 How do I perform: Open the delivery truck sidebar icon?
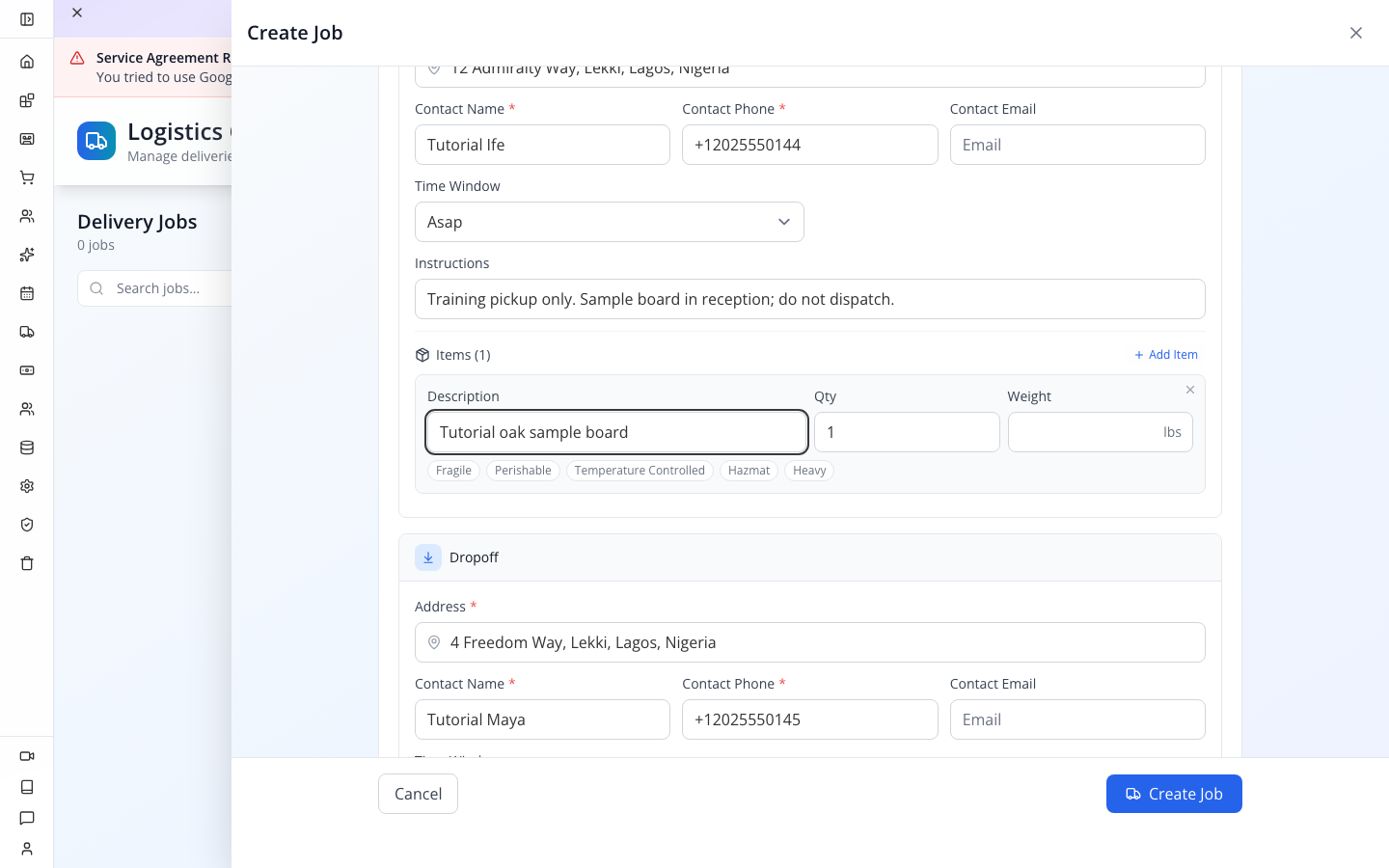click(x=27, y=332)
